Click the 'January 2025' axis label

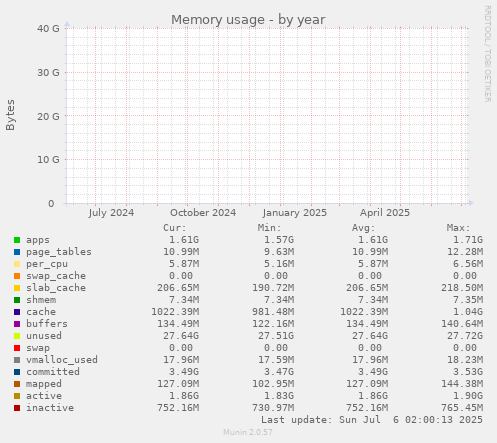[295, 213]
